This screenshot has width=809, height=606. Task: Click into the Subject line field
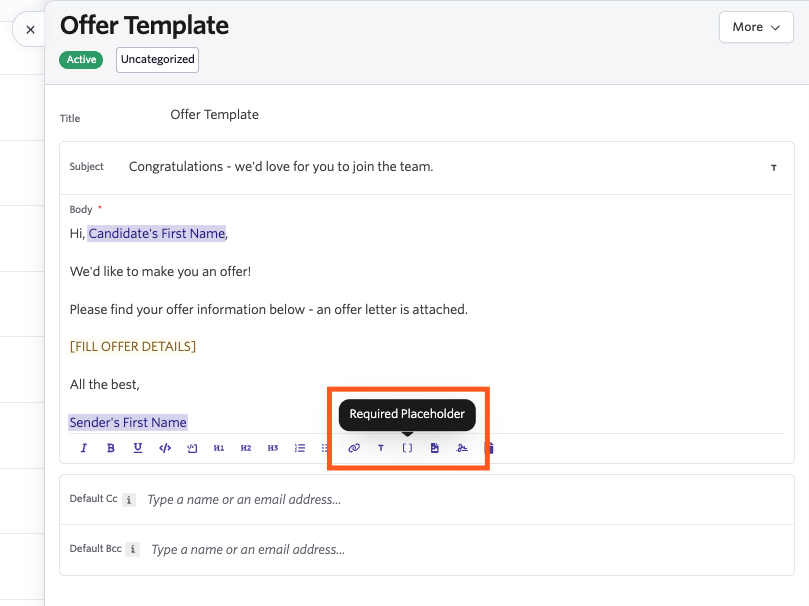(281, 167)
